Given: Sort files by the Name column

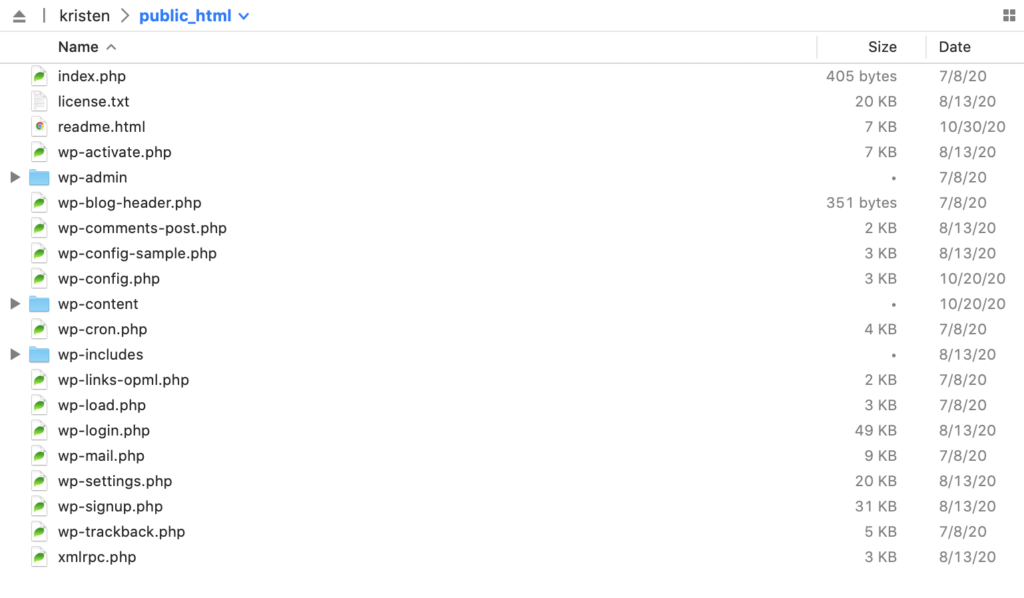Looking at the screenshot, I should pos(78,47).
